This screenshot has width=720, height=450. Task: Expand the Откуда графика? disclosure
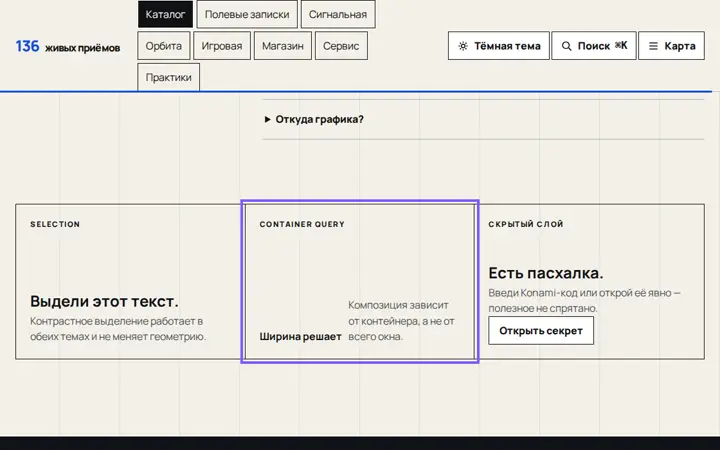coord(483,119)
